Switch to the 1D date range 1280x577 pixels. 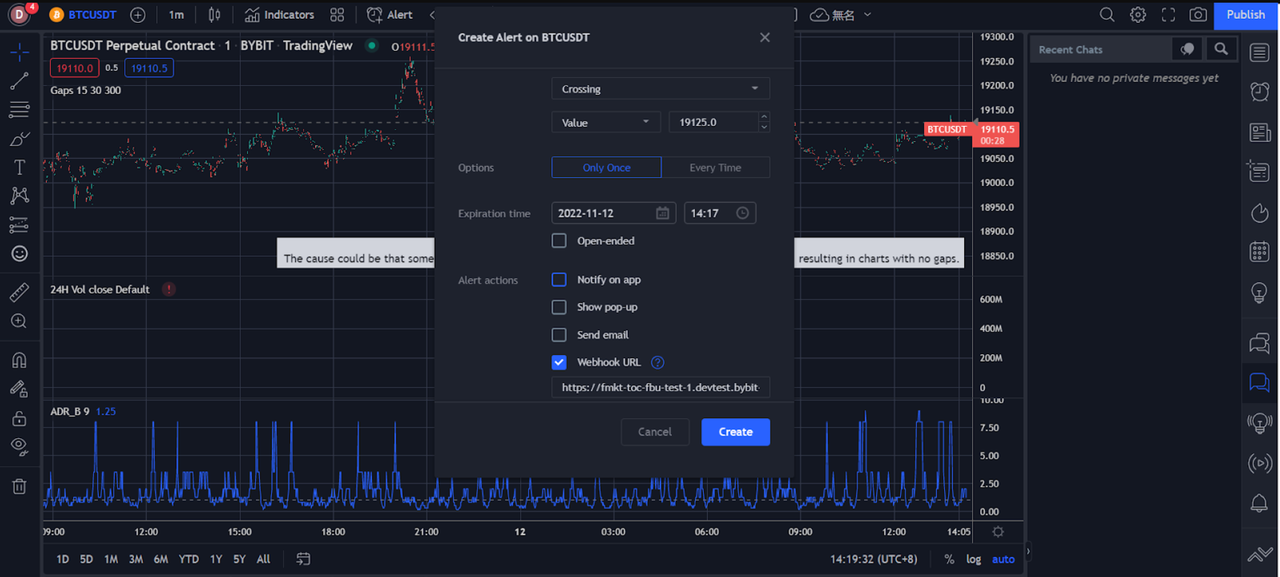pos(62,559)
